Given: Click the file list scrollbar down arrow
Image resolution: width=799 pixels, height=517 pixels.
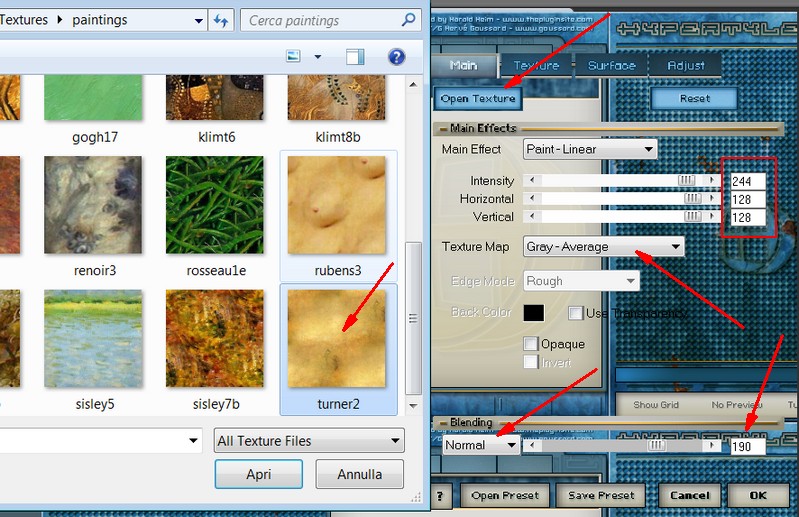Looking at the screenshot, I should [x=413, y=406].
